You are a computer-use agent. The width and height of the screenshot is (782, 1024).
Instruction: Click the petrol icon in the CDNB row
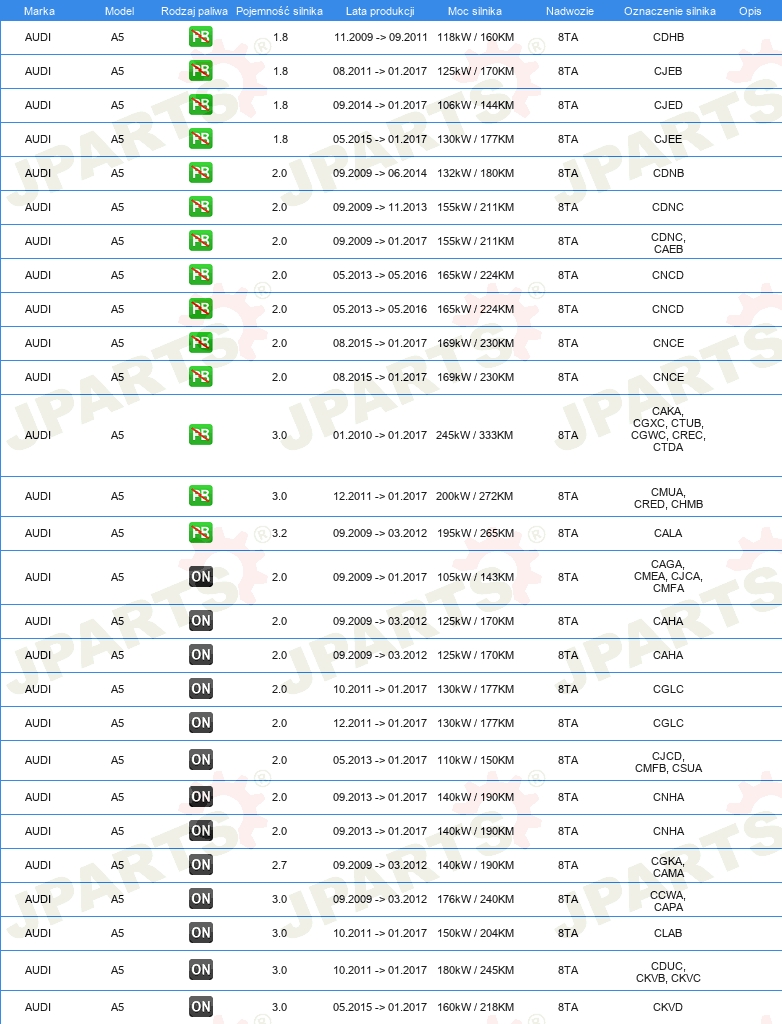201,173
